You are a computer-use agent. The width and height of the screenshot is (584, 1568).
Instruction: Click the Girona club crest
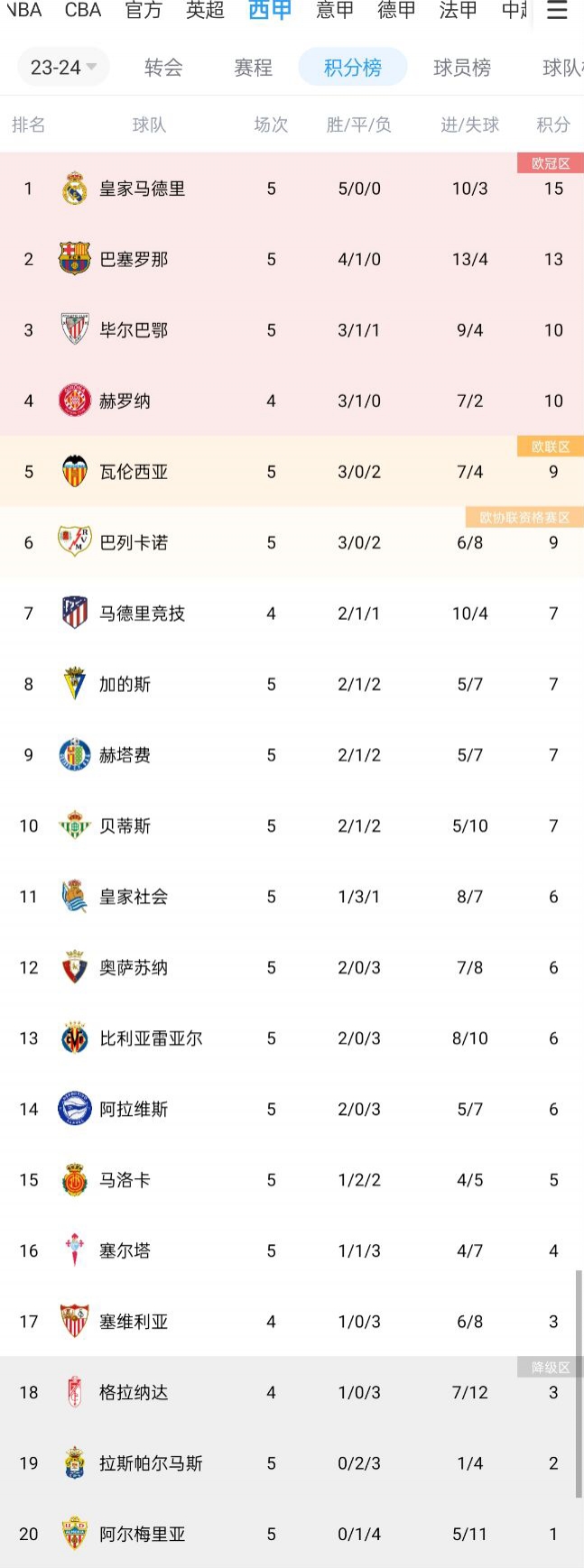click(x=75, y=401)
